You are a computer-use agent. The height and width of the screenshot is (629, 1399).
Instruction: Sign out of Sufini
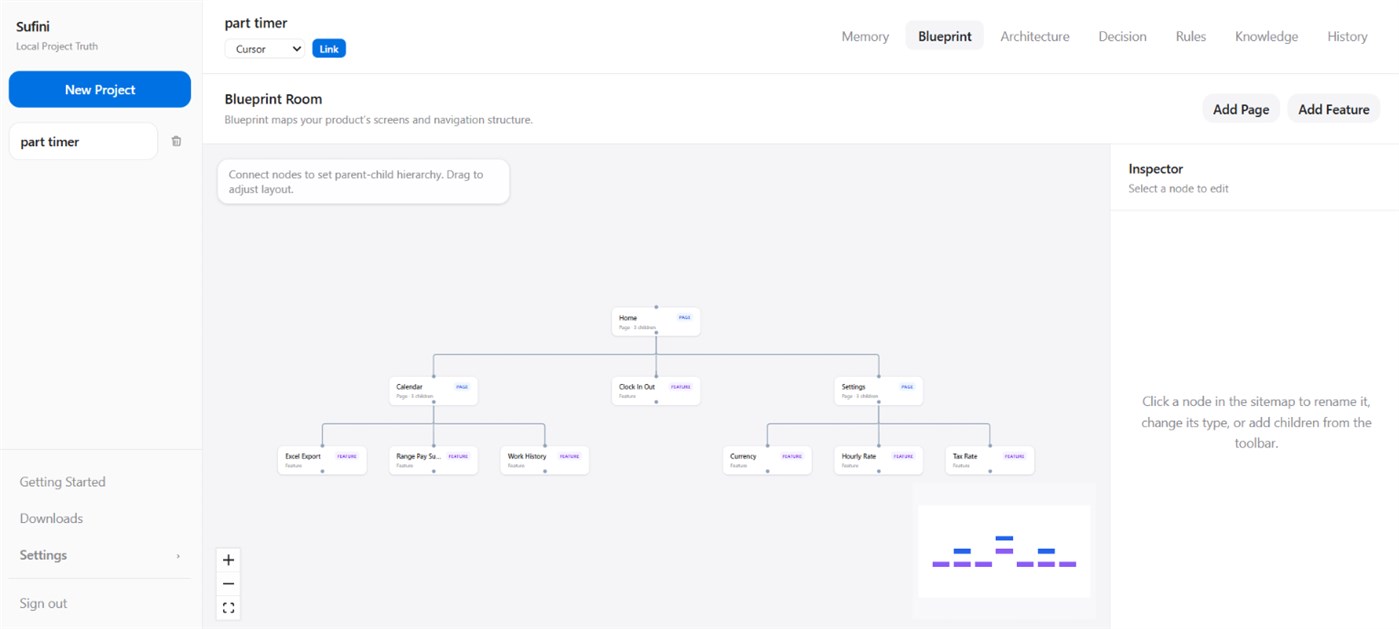[44, 603]
